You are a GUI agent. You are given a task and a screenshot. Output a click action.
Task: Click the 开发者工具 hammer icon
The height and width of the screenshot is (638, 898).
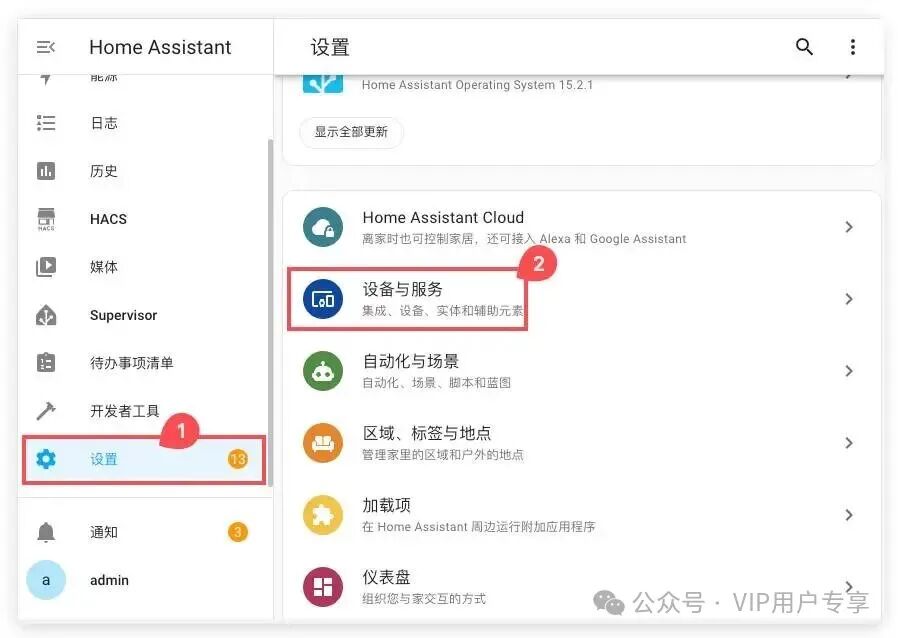pos(46,411)
